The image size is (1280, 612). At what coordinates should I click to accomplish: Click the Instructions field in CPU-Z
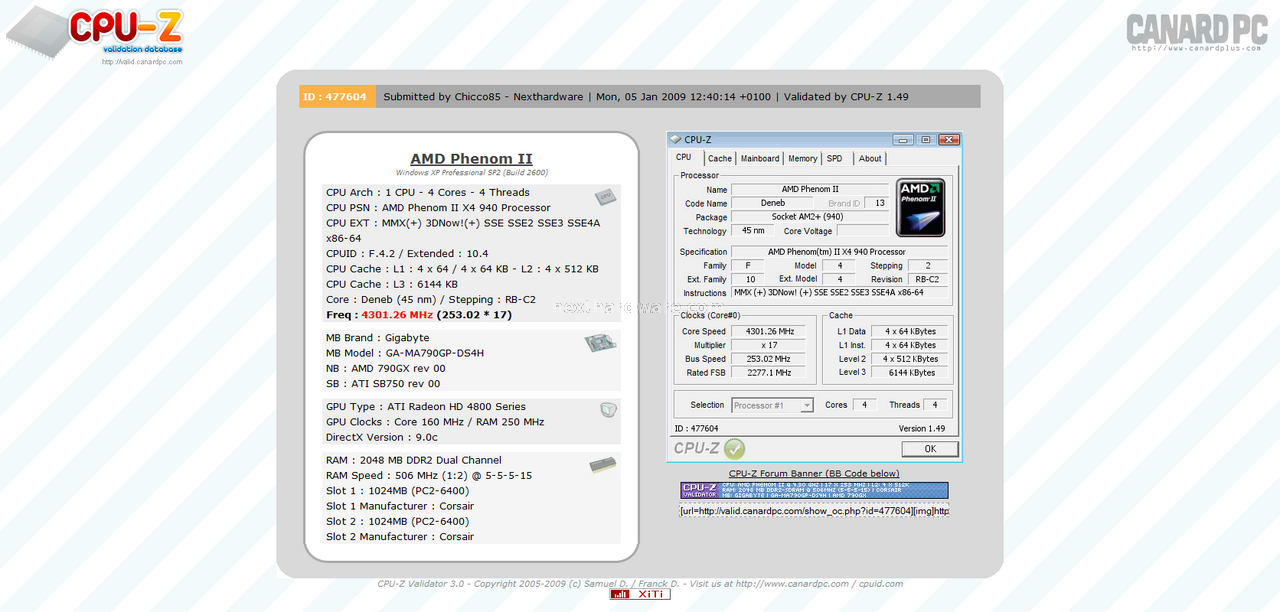839,293
